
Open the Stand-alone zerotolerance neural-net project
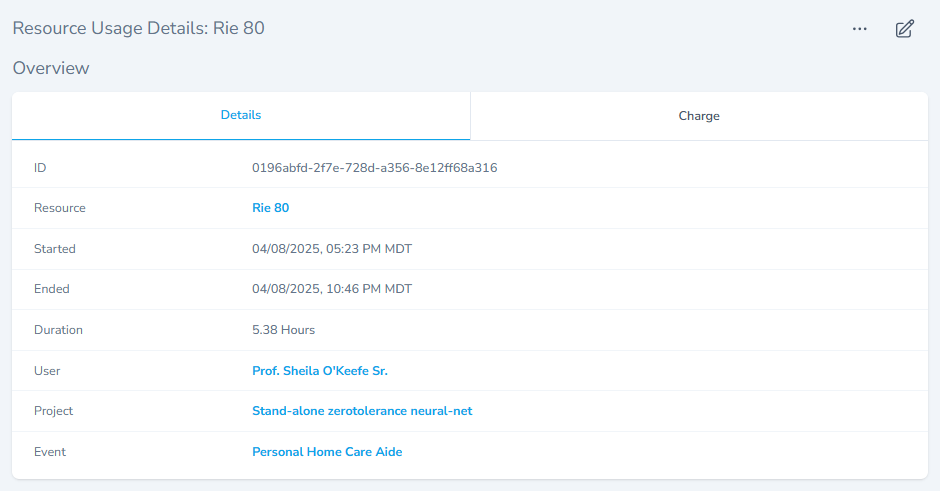[362, 411]
